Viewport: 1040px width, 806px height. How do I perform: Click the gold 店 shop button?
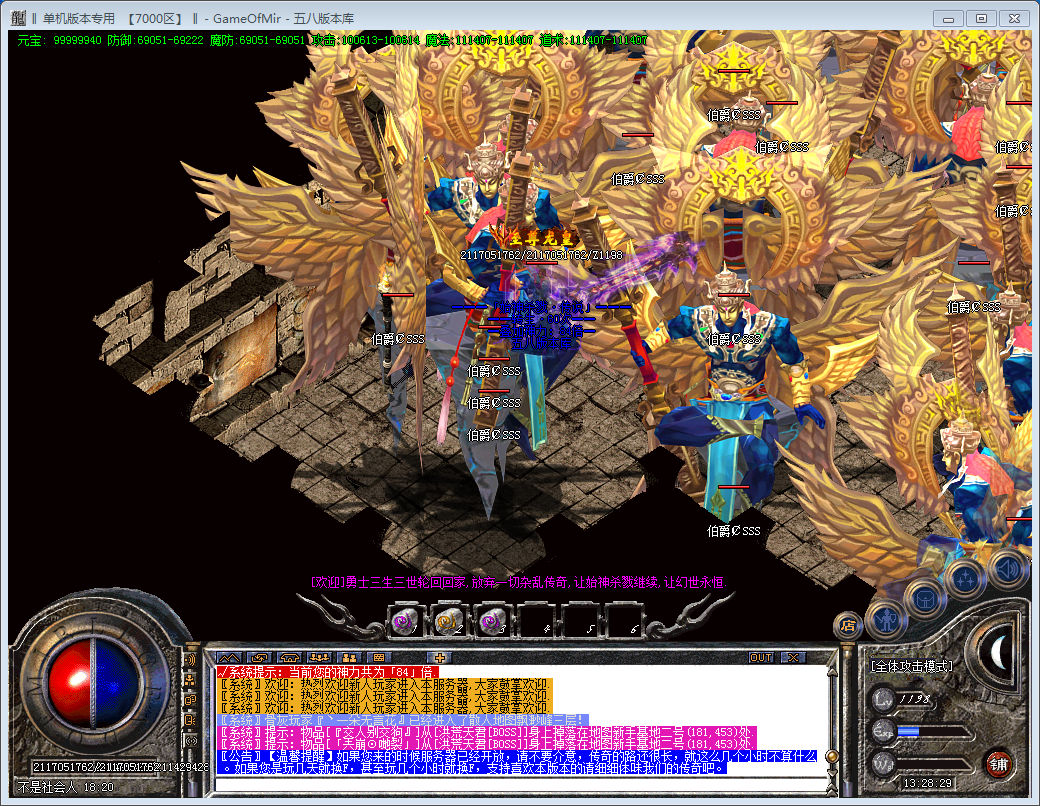coord(847,626)
